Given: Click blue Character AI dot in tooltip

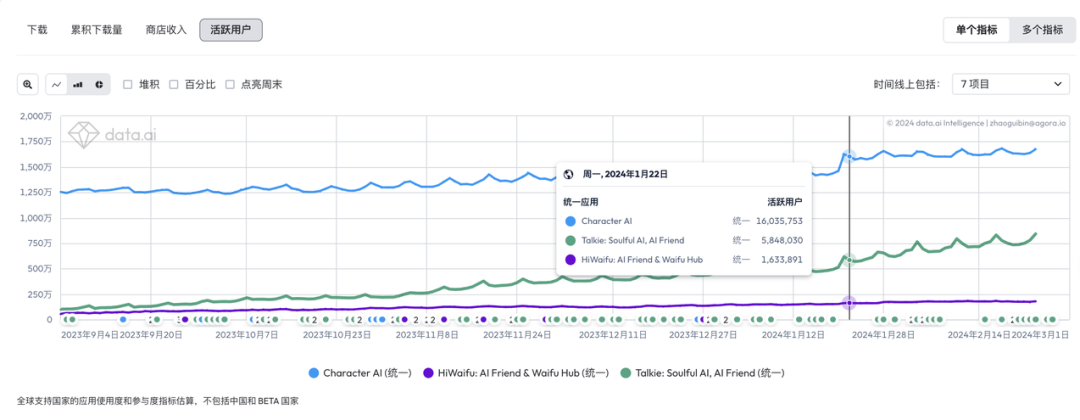Looking at the screenshot, I should [x=570, y=222].
